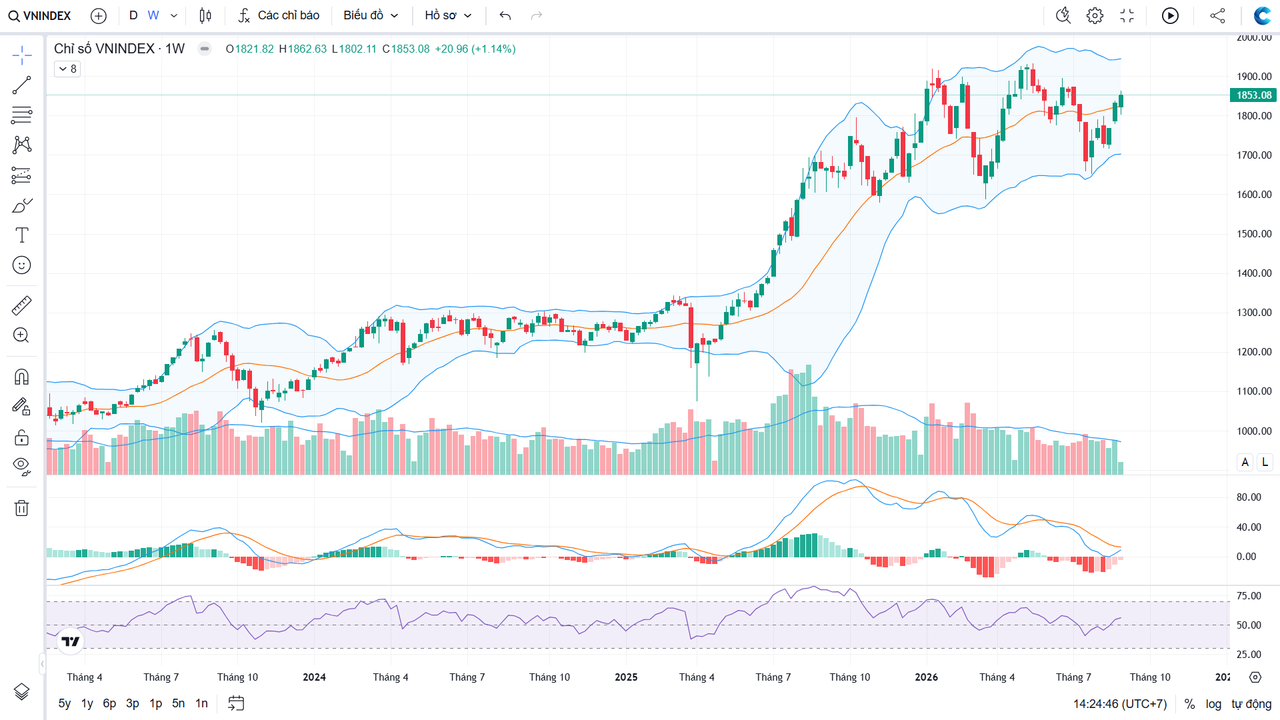Open chart settings gear in top toolbar

[1095, 16]
